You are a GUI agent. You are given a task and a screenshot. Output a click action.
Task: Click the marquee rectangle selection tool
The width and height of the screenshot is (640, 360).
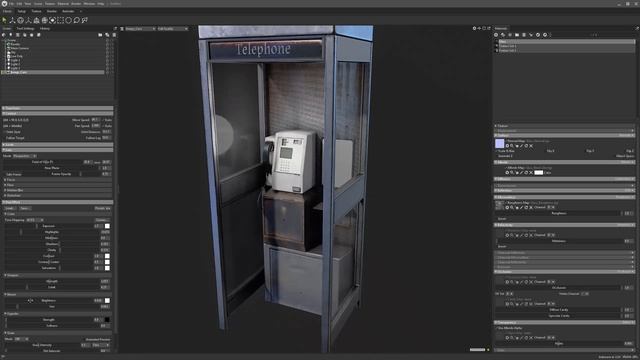[60, 20]
